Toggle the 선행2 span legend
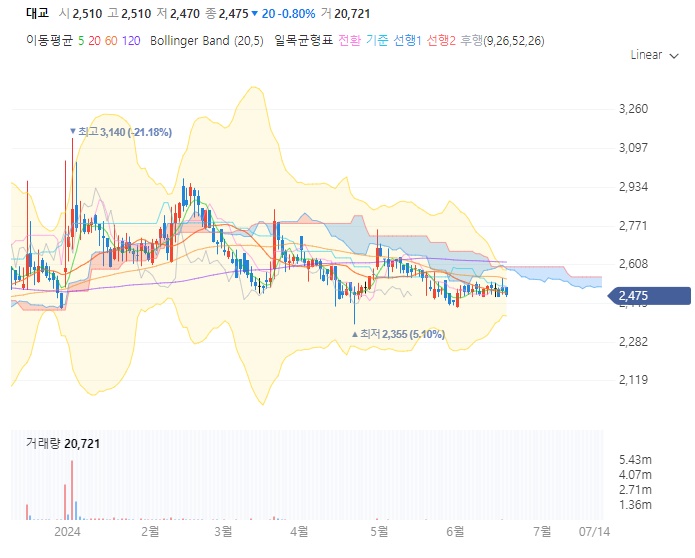The width and height of the screenshot is (695, 558). click(441, 41)
